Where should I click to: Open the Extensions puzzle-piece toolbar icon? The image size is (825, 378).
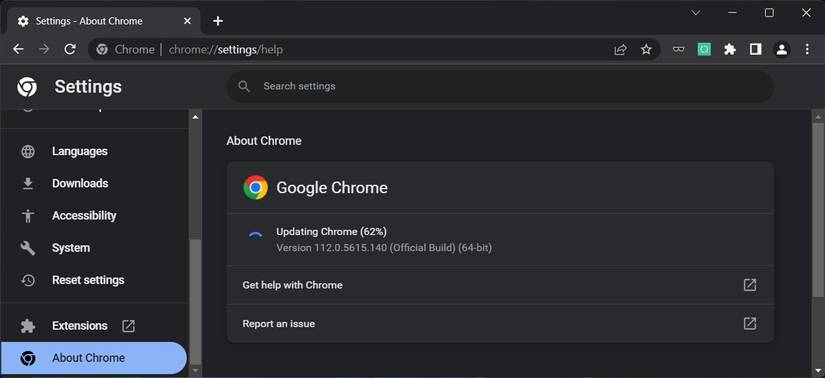pyautogui.click(x=730, y=49)
